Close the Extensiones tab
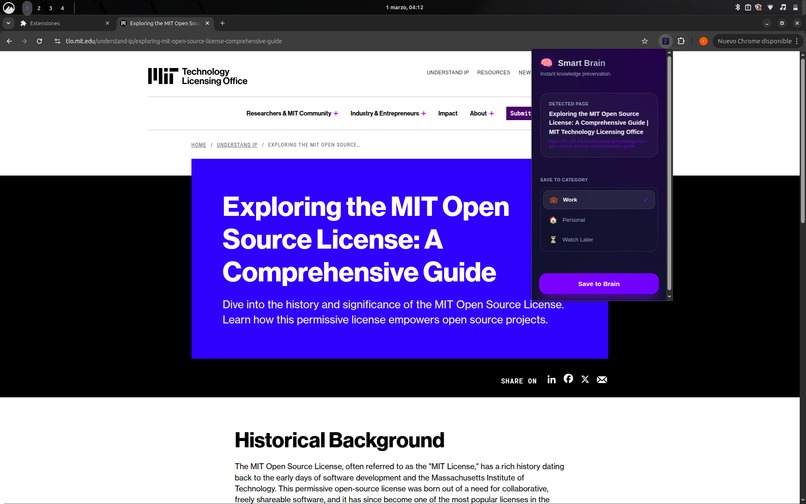This screenshot has height=504, width=806. 107,23
